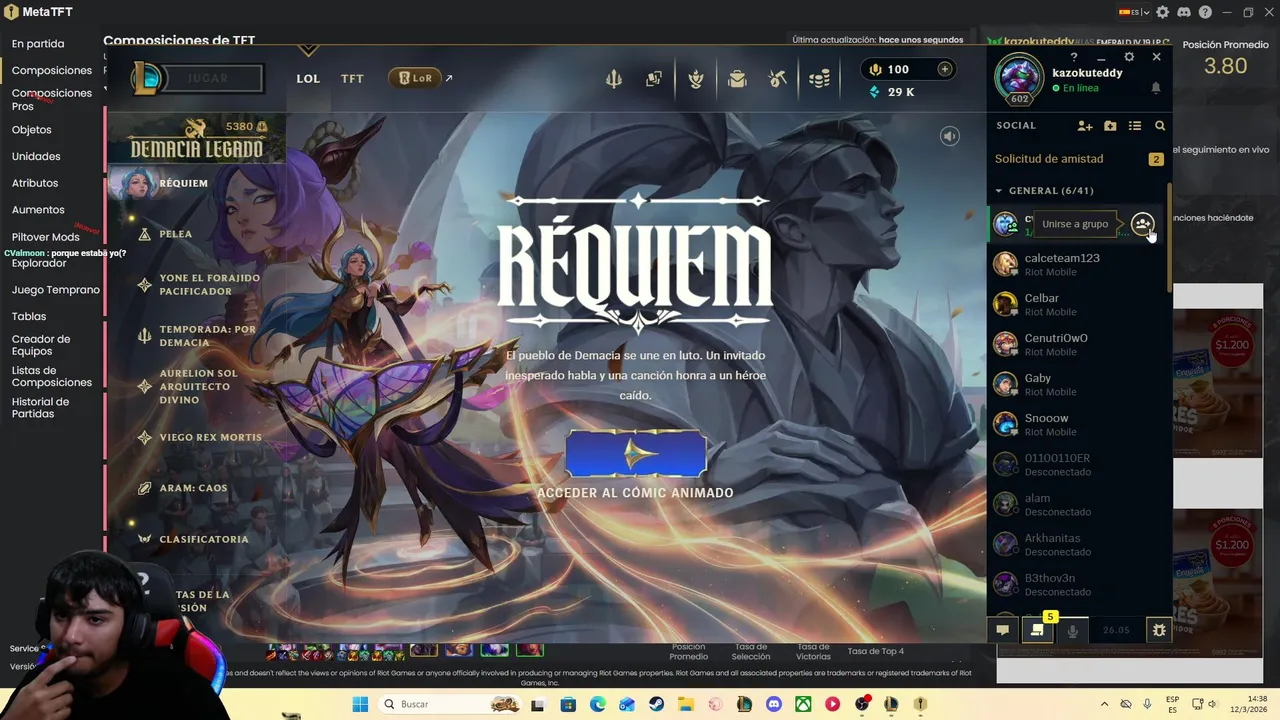Screen dimensions: 1280x720
Task: Switch to the LOL tab
Action: [308, 78]
